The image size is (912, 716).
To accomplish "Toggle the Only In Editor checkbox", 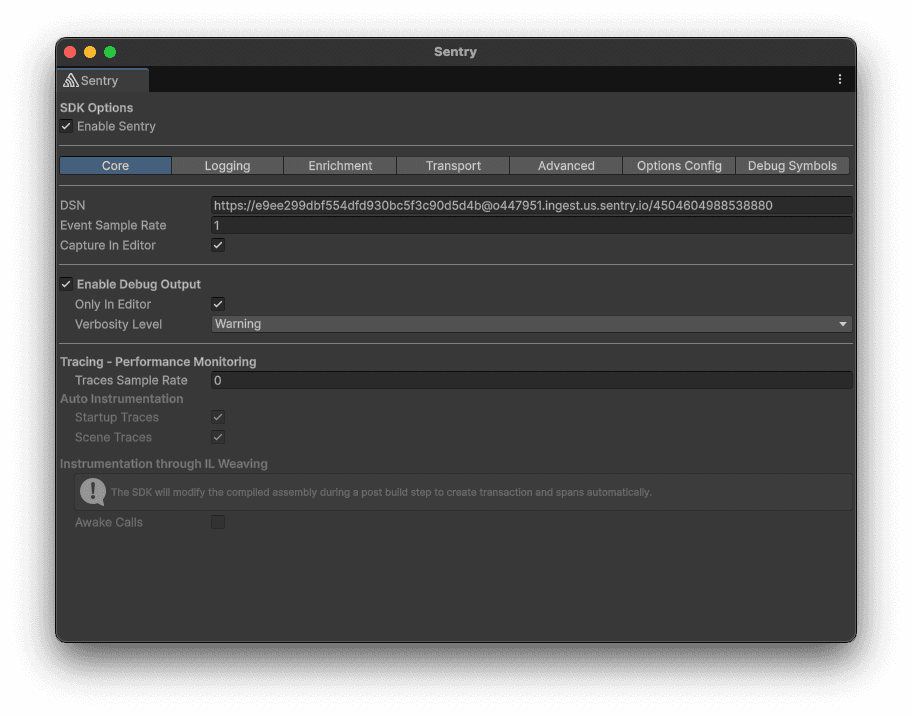I will click(x=218, y=304).
